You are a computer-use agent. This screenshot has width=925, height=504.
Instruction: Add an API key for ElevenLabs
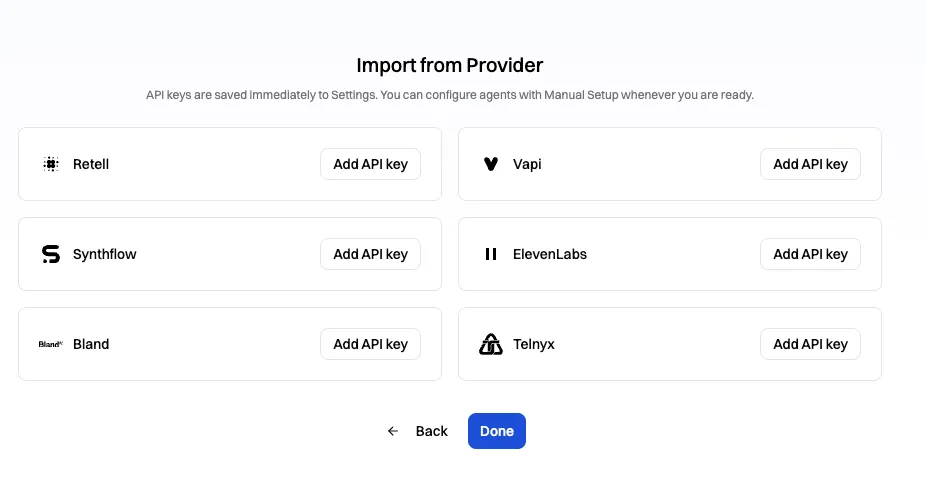tap(811, 254)
